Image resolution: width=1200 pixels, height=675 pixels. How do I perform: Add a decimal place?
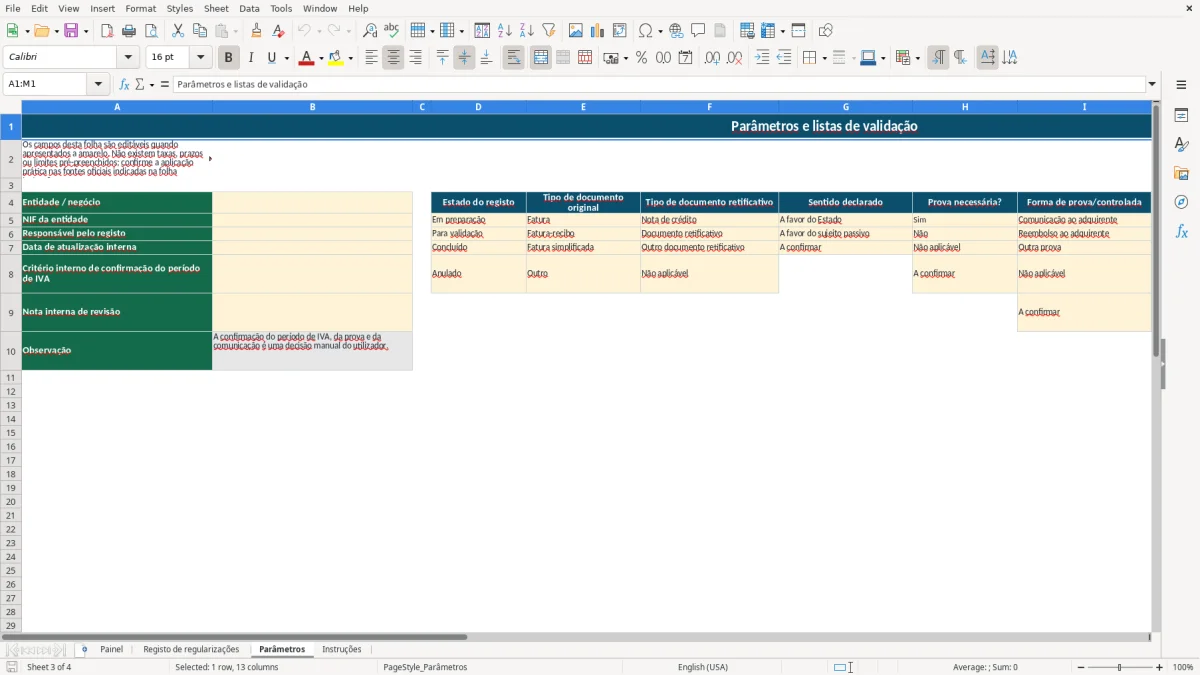tap(712, 58)
